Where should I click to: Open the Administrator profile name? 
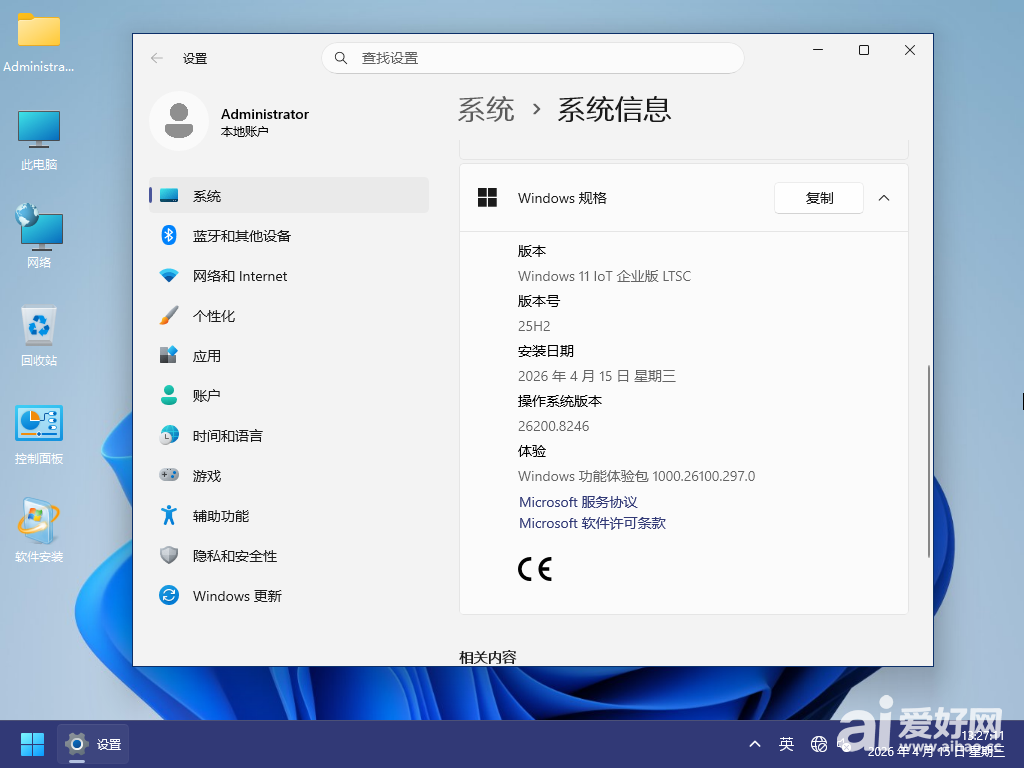(x=264, y=114)
